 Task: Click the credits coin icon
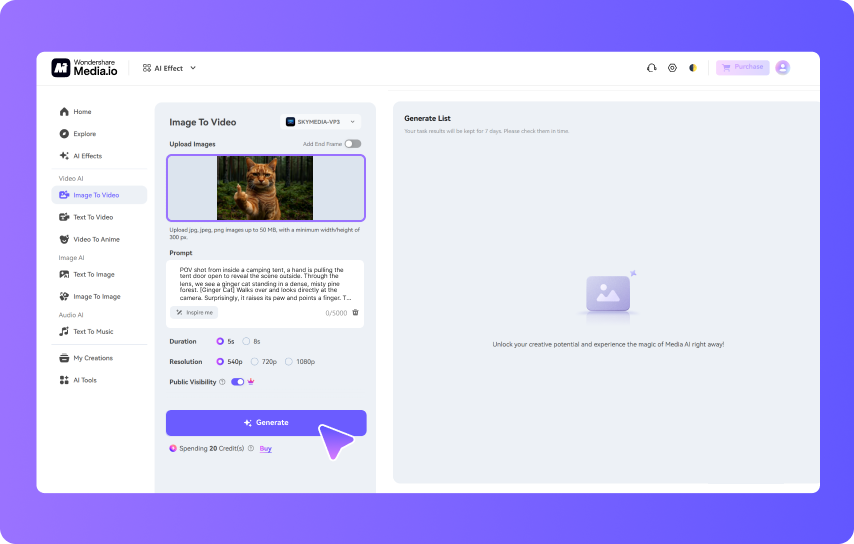[173, 448]
